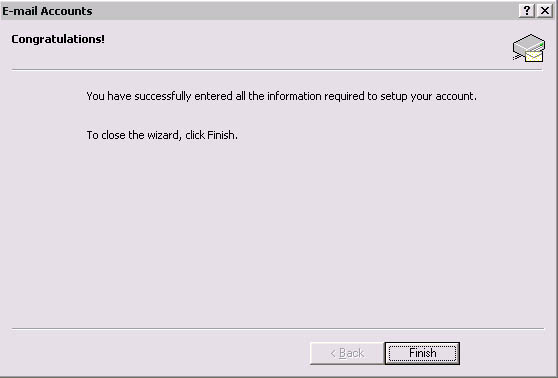
Task: Click the word "Accounts" in the title bar
Action: pyautogui.click(x=66, y=11)
